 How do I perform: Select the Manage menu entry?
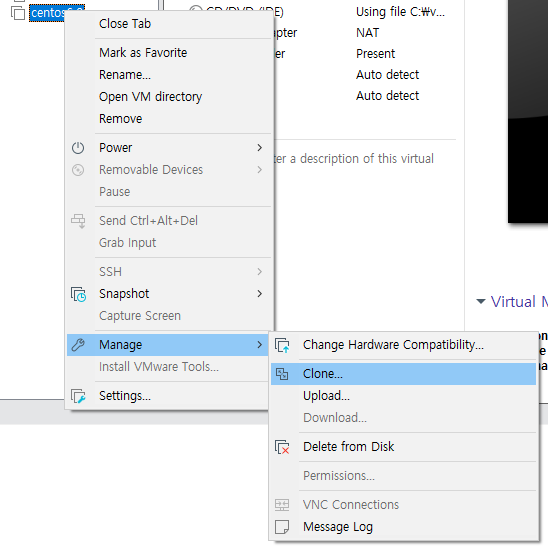pyautogui.click(x=168, y=345)
